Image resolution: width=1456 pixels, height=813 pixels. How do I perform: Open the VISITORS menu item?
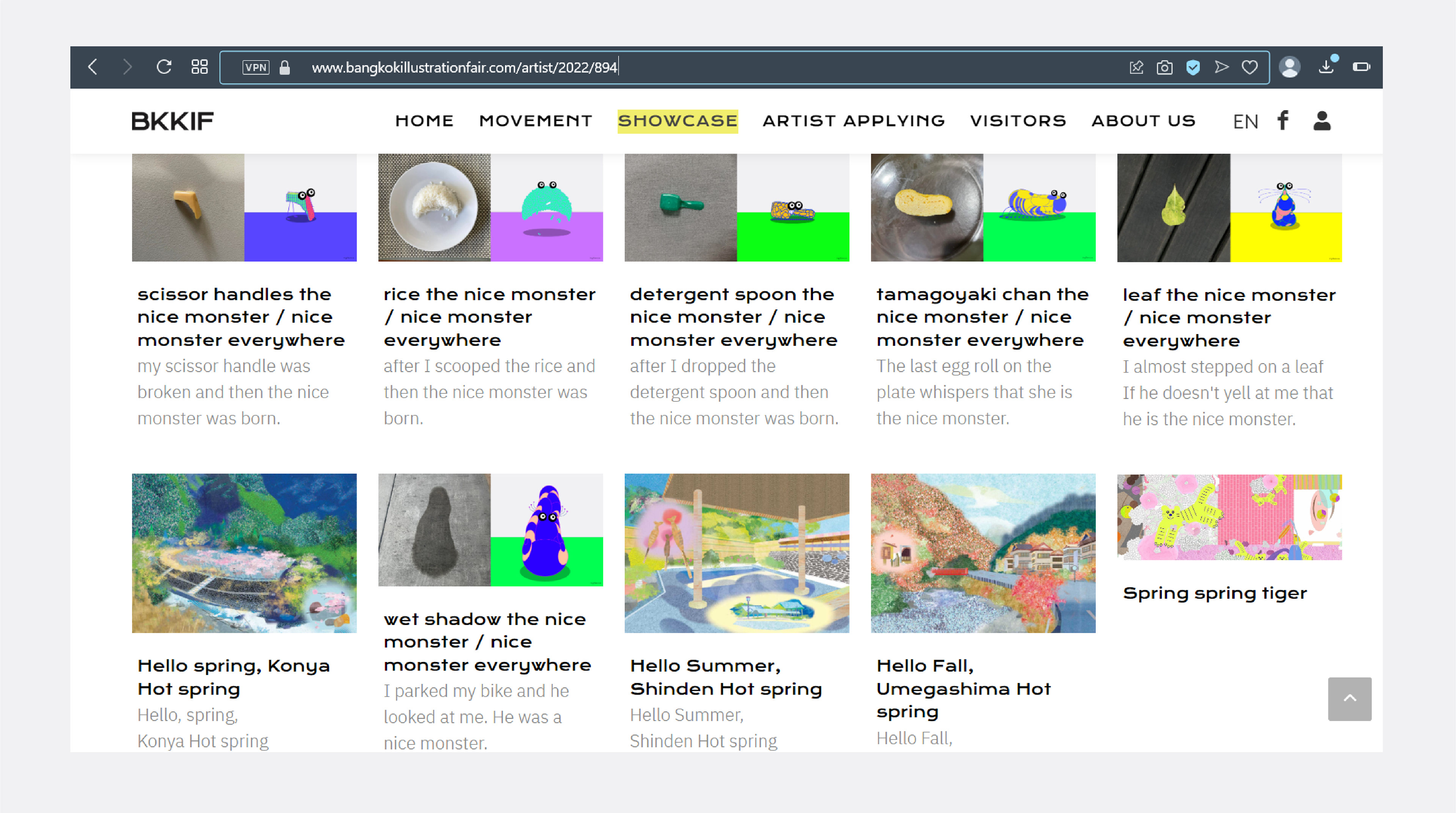pyautogui.click(x=1018, y=121)
